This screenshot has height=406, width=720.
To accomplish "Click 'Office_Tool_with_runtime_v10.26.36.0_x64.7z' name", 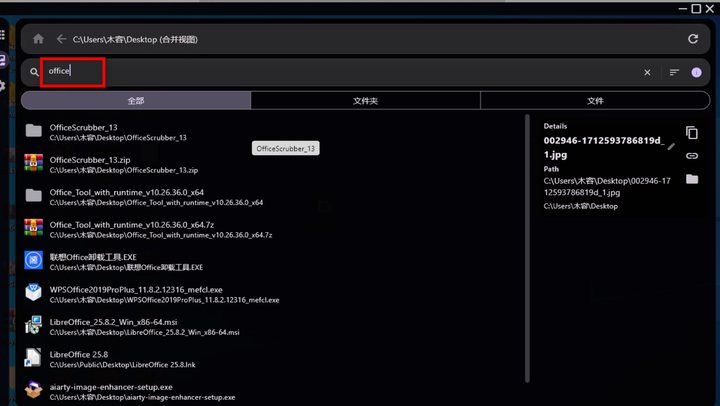I will [132, 225].
